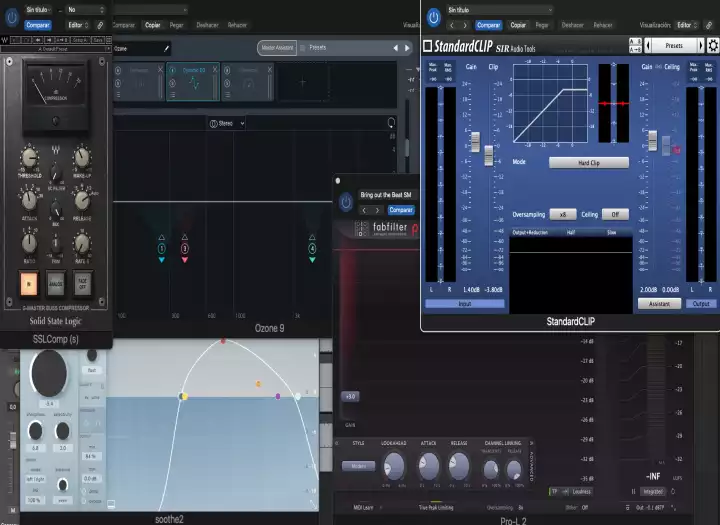Open StandardCLIP settings gear

pyautogui.click(x=713, y=45)
